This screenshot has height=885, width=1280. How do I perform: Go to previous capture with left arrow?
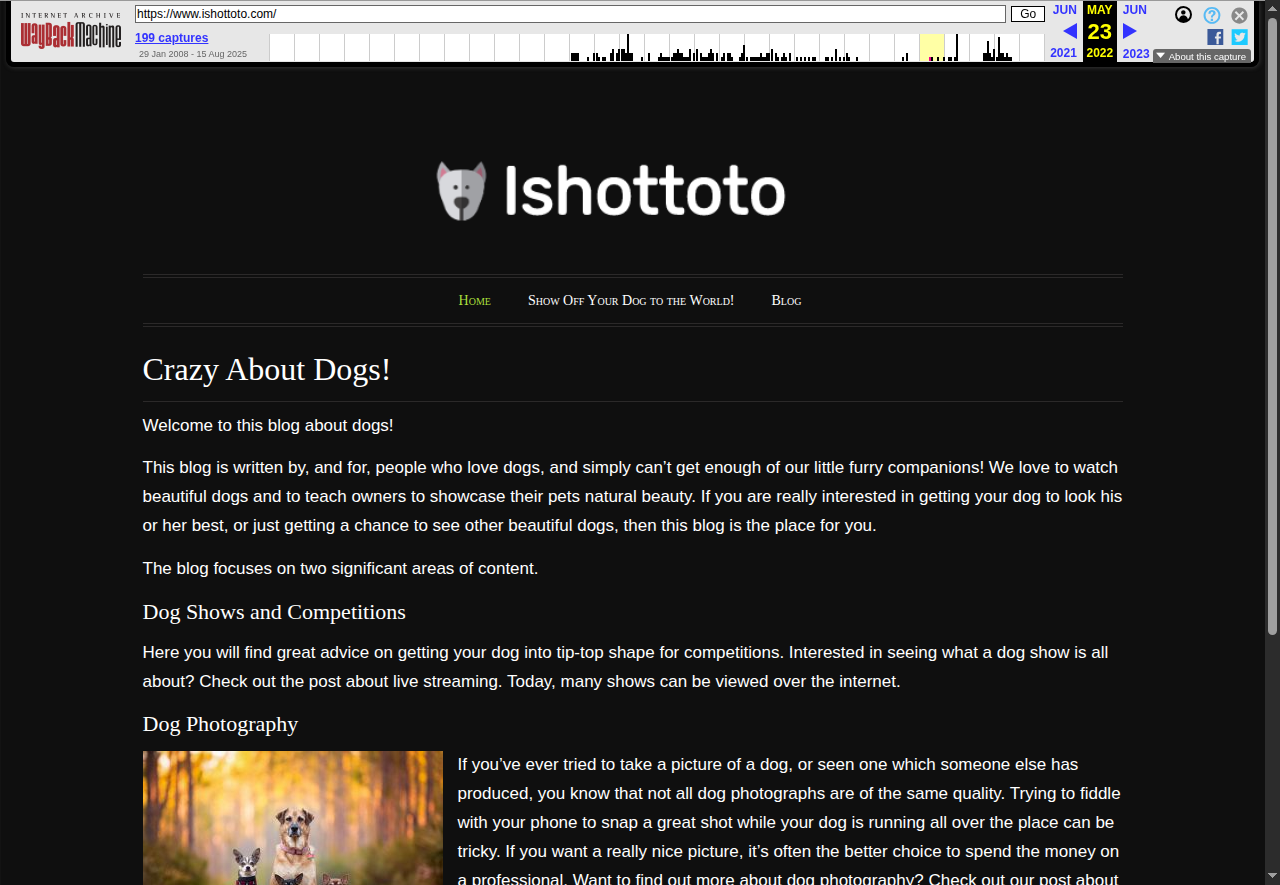tap(1069, 31)
